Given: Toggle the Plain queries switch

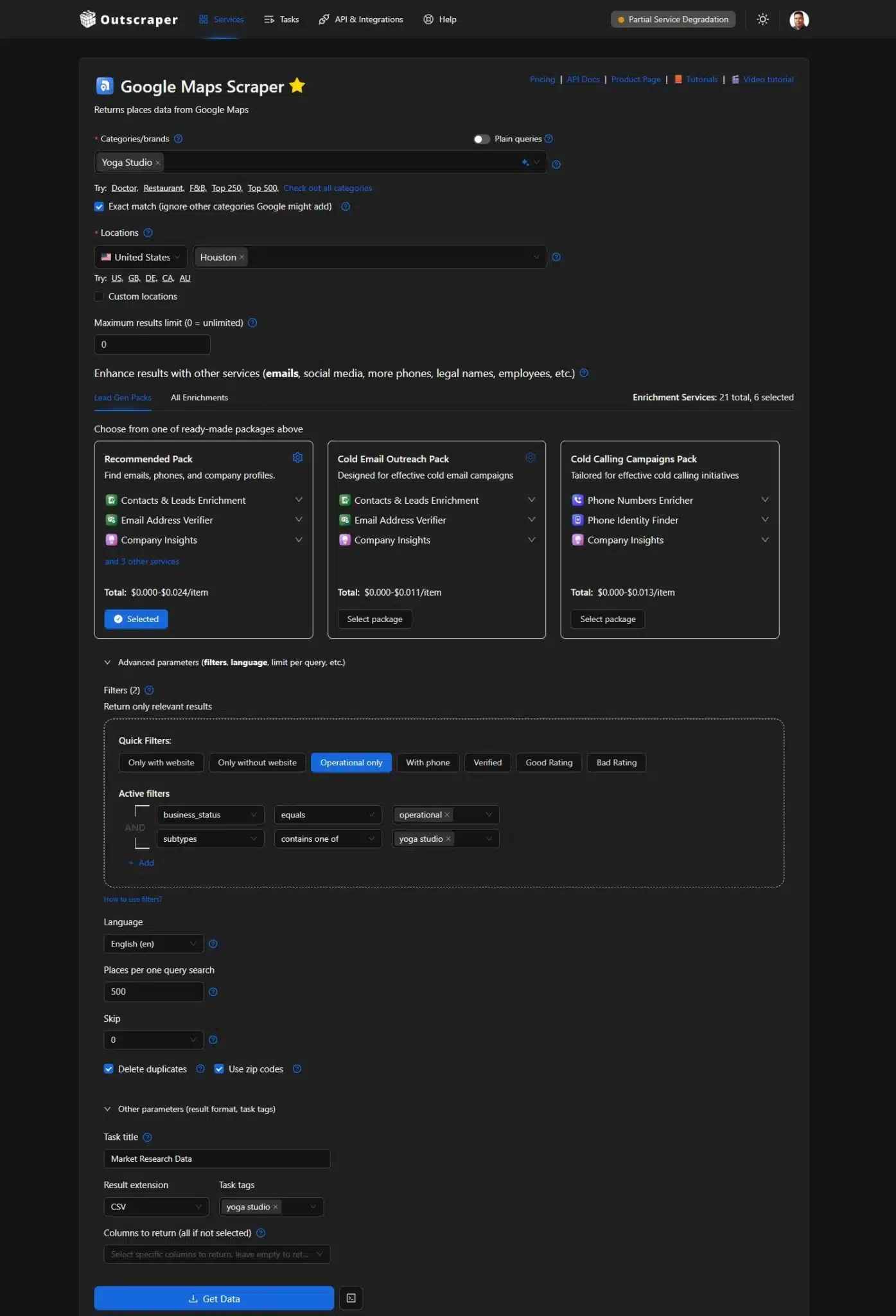Looking at the screenshot, I should coord(481,139).
